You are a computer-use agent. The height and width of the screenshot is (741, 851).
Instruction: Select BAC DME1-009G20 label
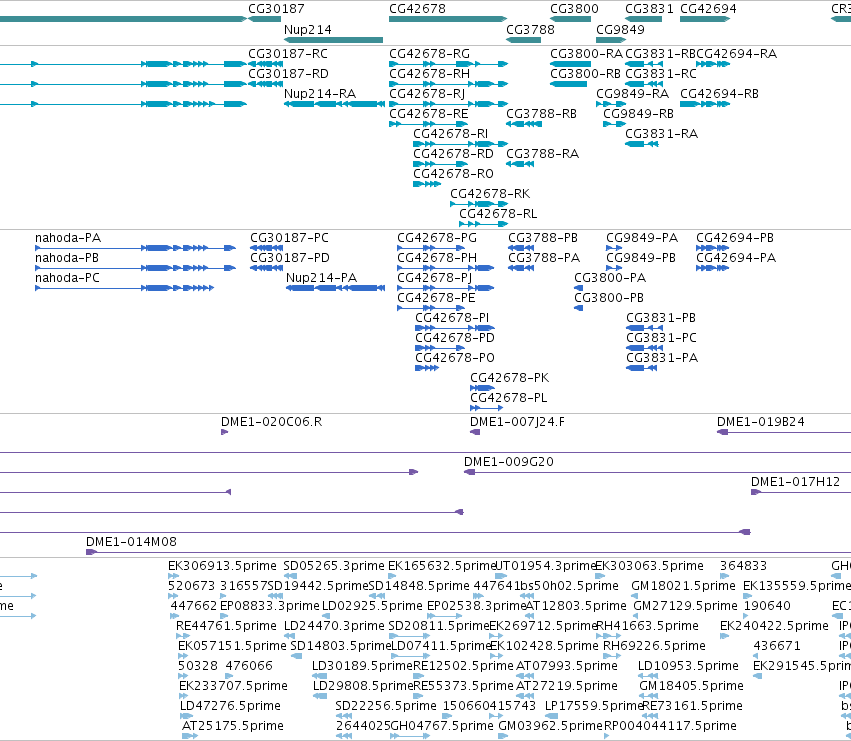click(509, 462)
